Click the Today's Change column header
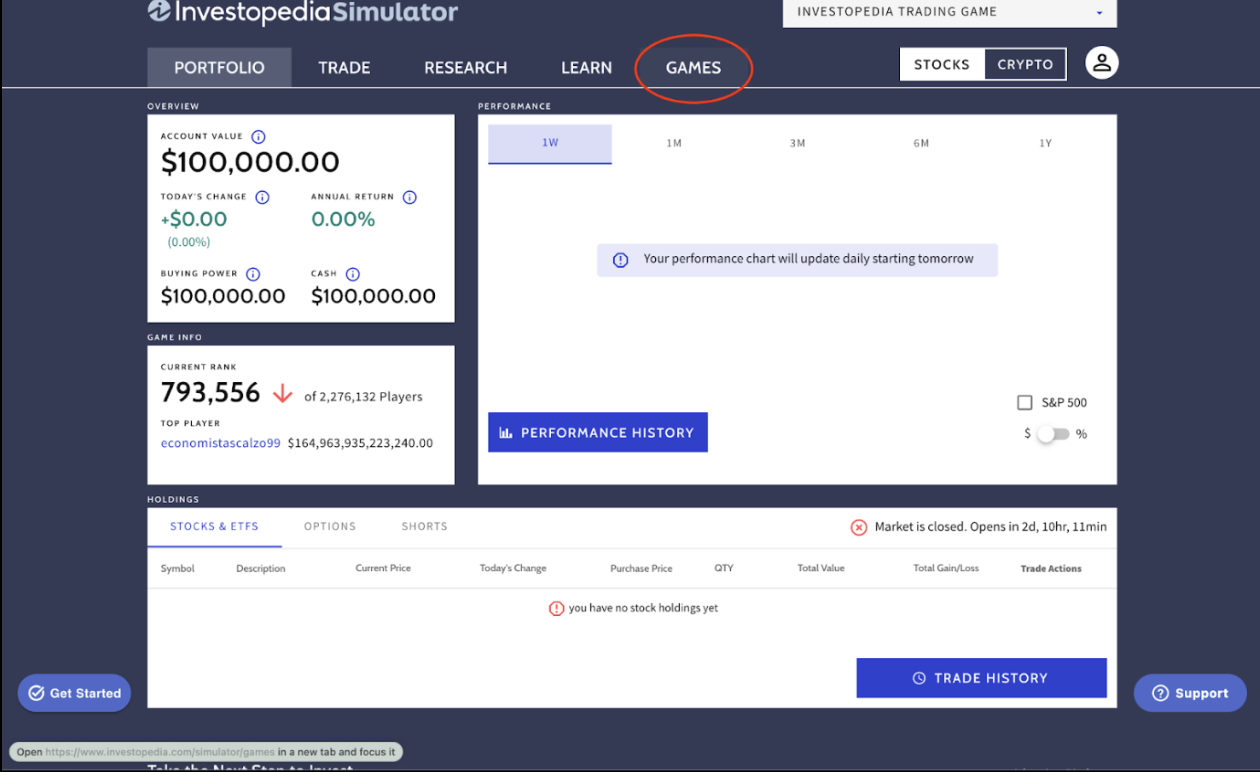Image resolution: width=1260 pixels, height=772 pixels. tap(513, 568)
